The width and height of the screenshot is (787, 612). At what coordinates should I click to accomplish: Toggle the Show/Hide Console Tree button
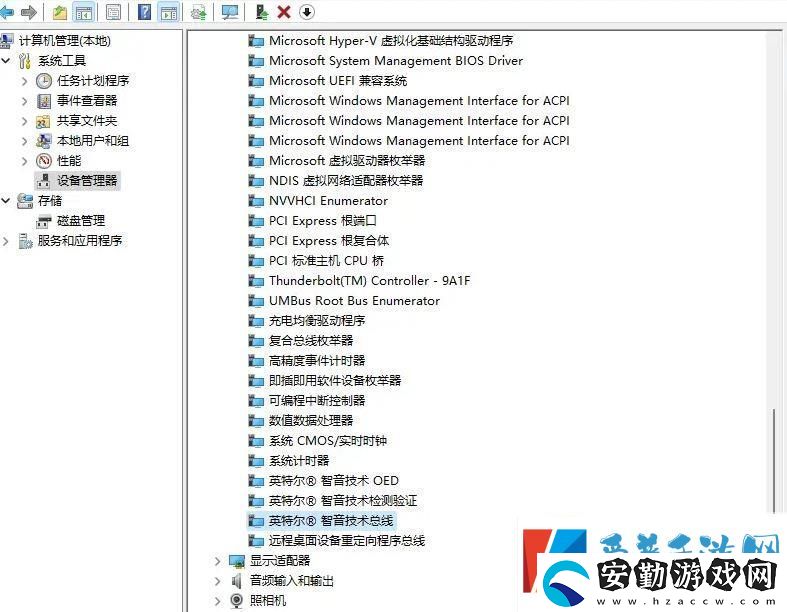point(84,12)
